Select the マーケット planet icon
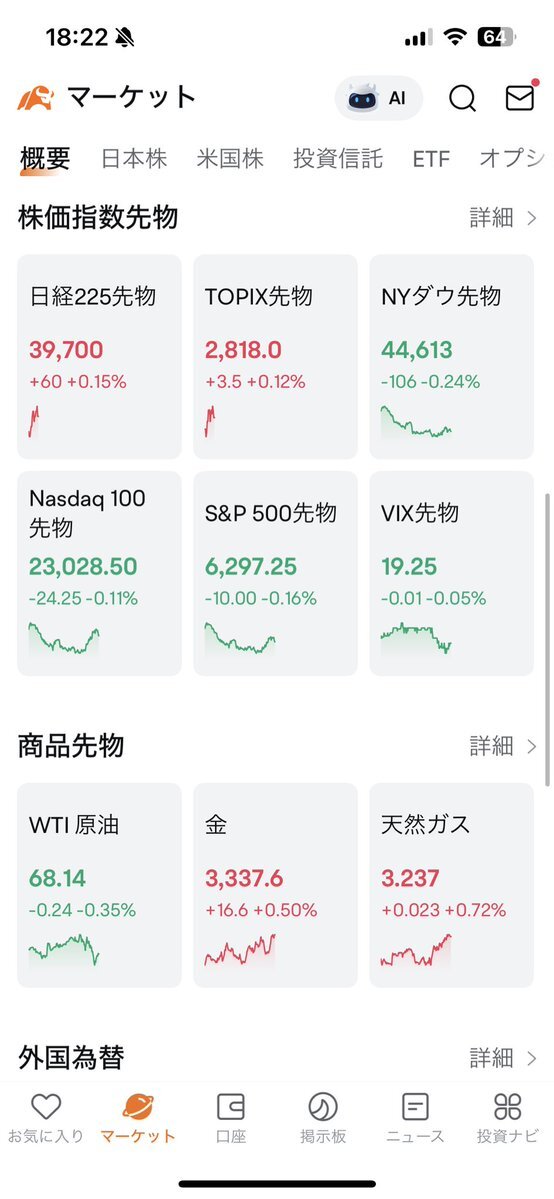Screen dimensions: 554x1199 point(138,1106)
